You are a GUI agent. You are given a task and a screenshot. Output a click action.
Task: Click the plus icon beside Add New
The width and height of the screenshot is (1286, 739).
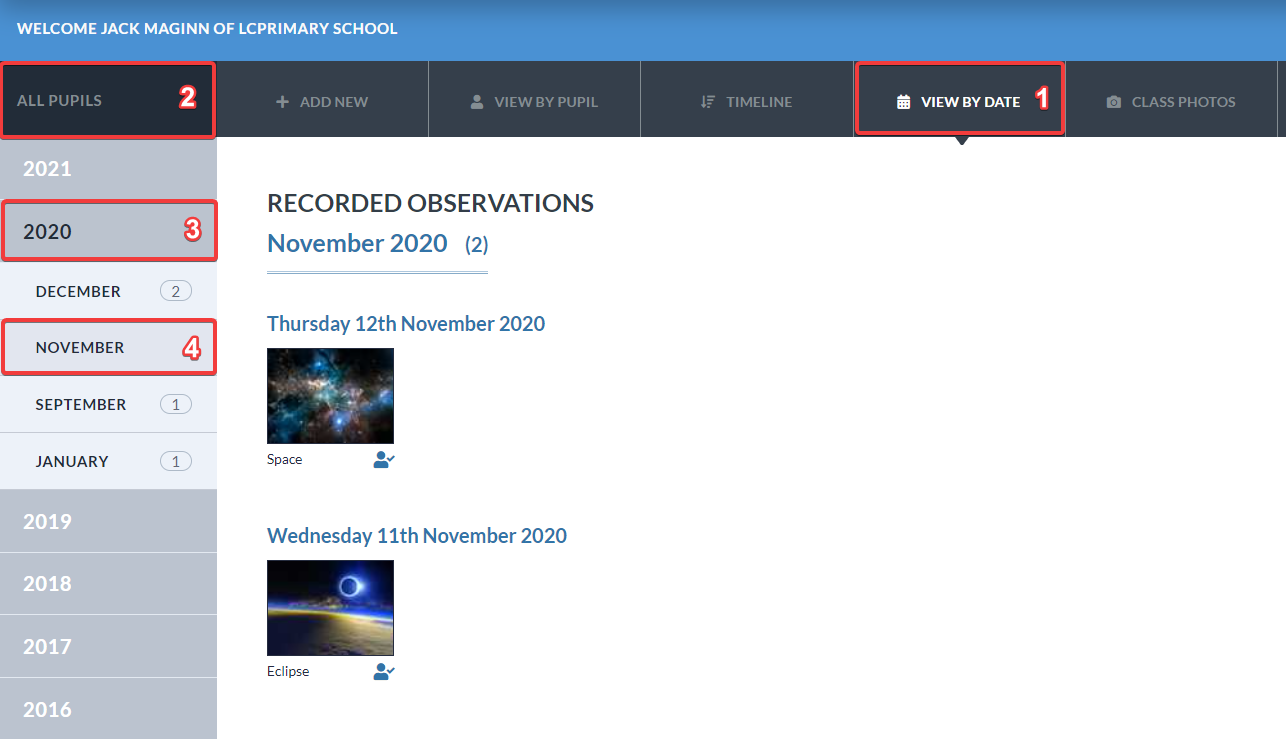pos(282,102)
